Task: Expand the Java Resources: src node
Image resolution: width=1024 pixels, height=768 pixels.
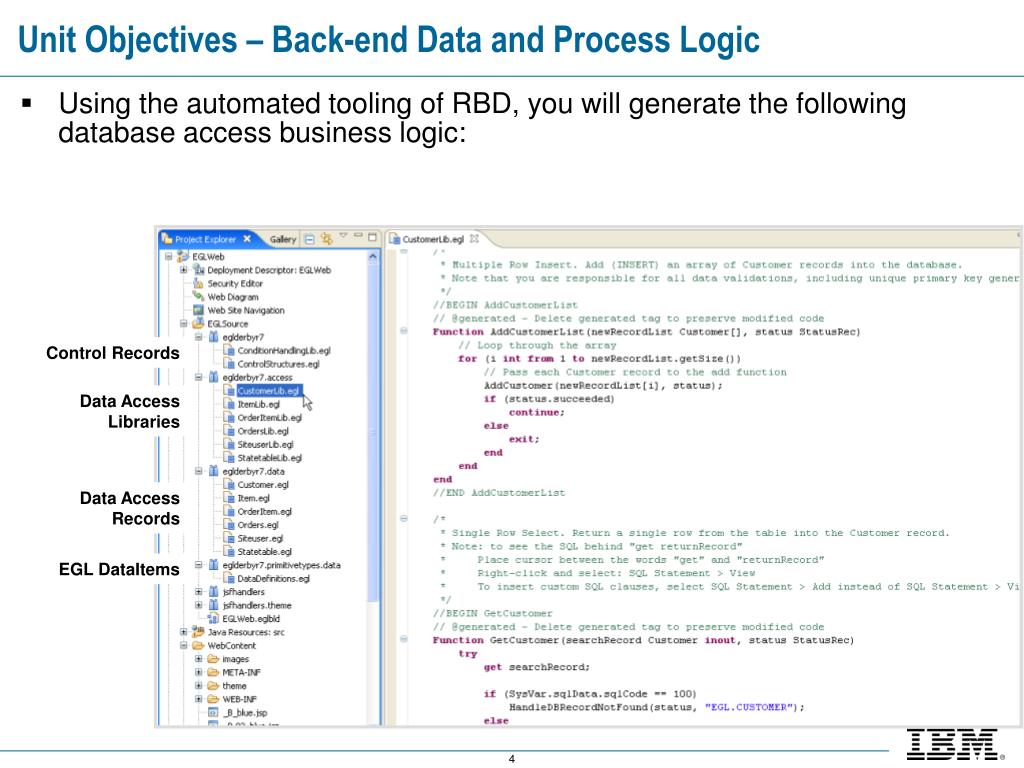Action: [x=184, y=632]
